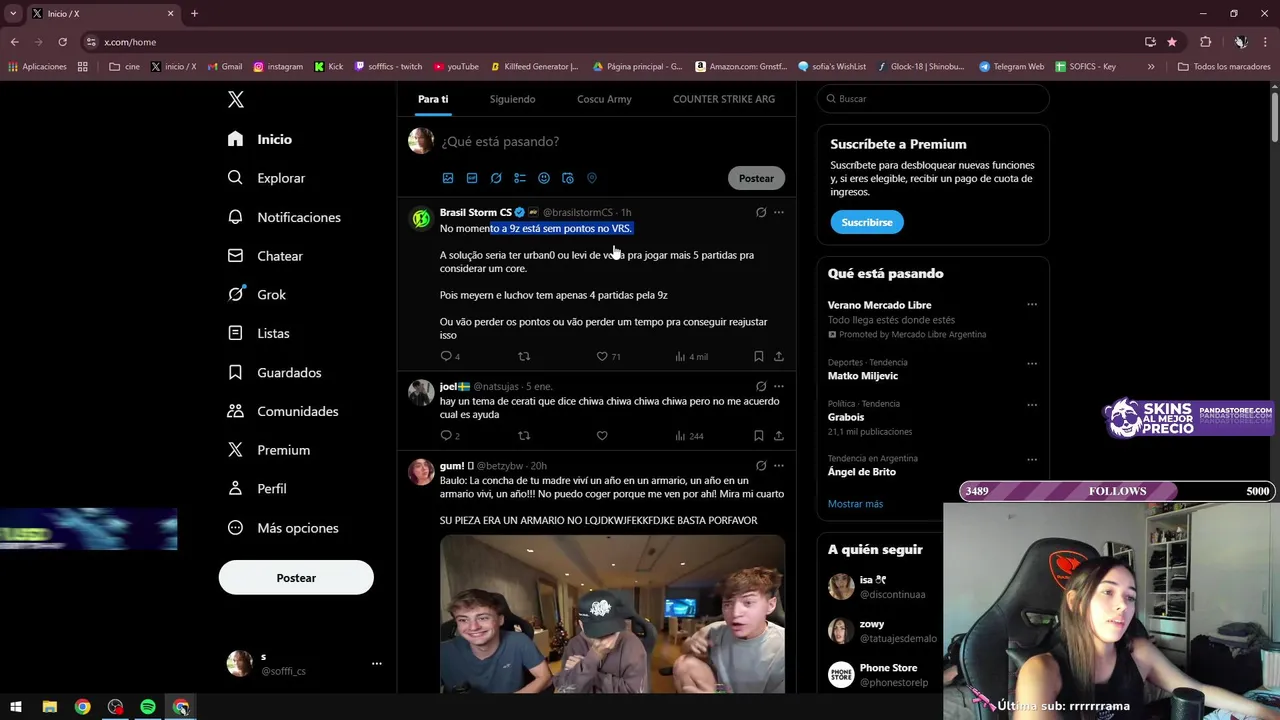Click the Buscar search field

[x=933, y=99]
